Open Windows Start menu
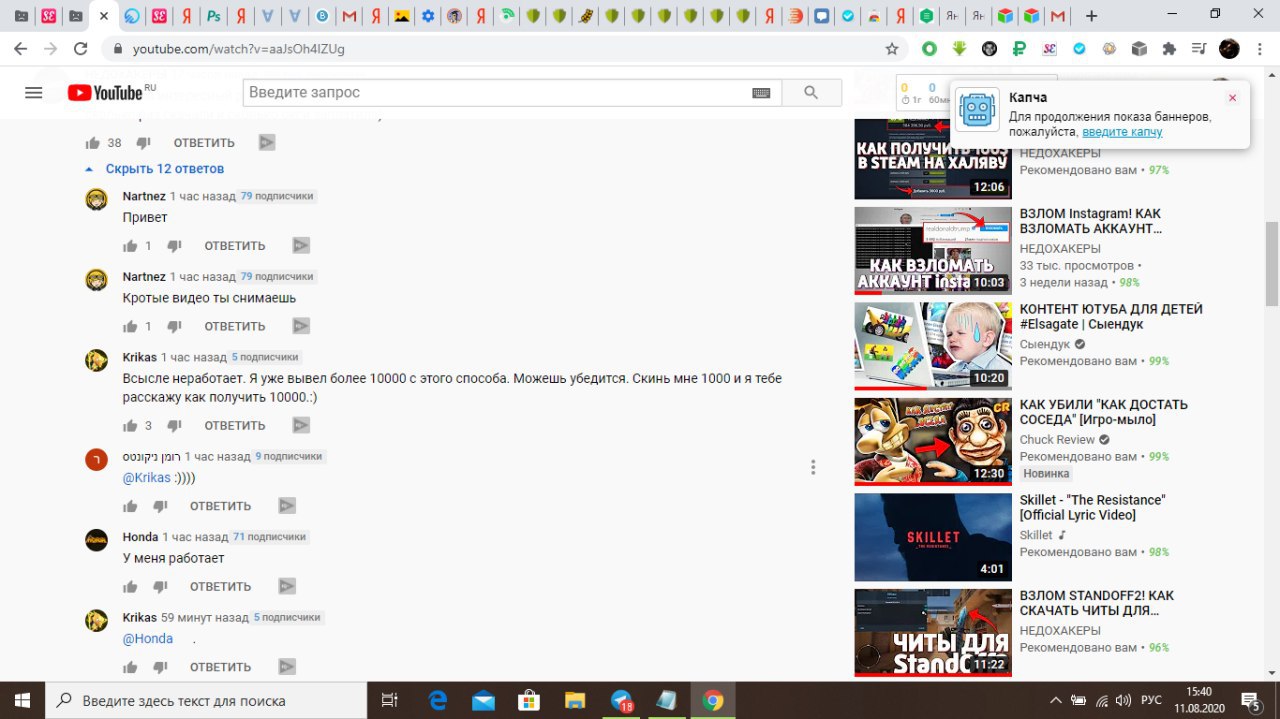1280x719 pixels. point(23,700)
